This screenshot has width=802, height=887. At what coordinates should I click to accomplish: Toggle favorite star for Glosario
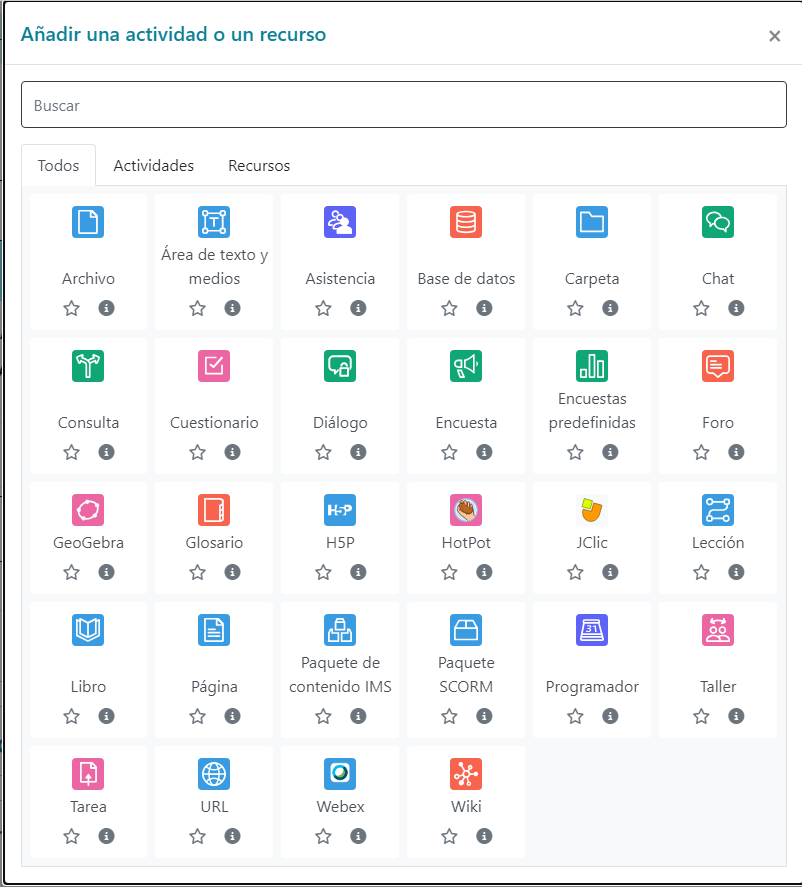click(x=197, y=572)
